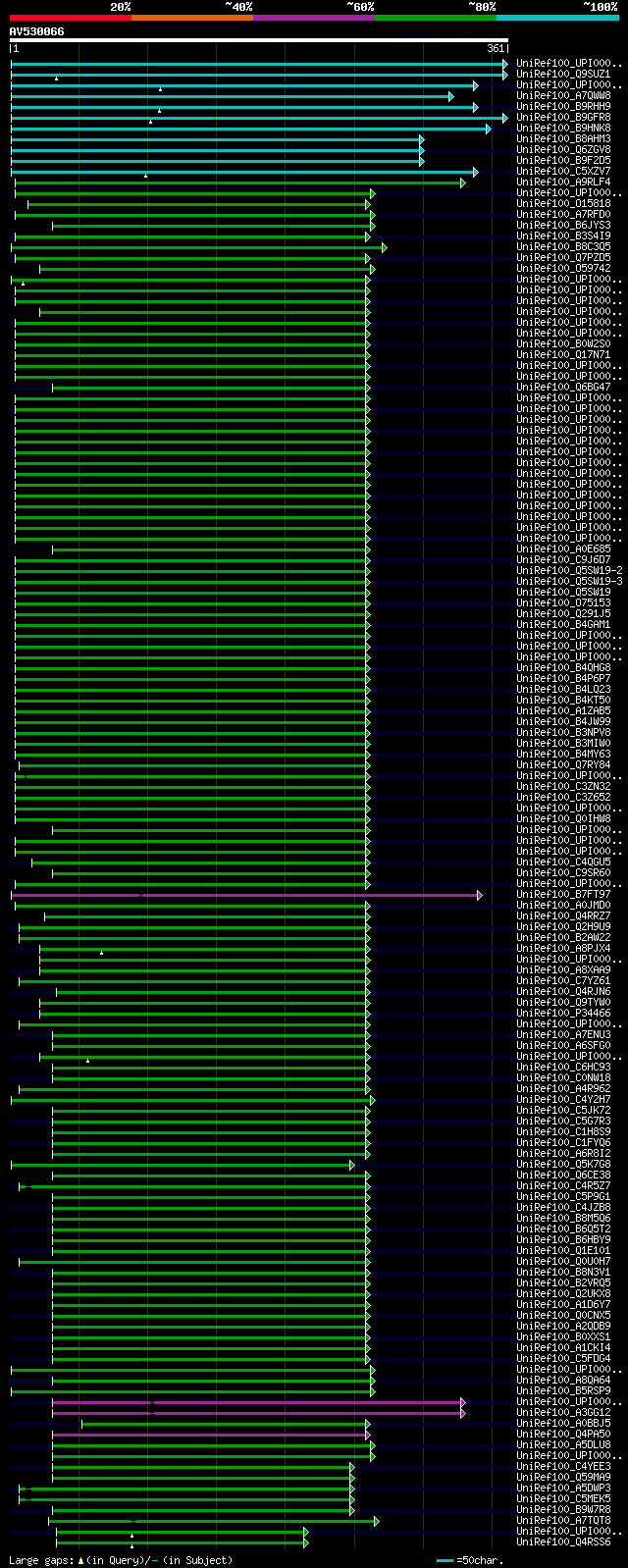Open UniRef100_B9HNK8 entry
628x1568 pixels.
point(563,128)
